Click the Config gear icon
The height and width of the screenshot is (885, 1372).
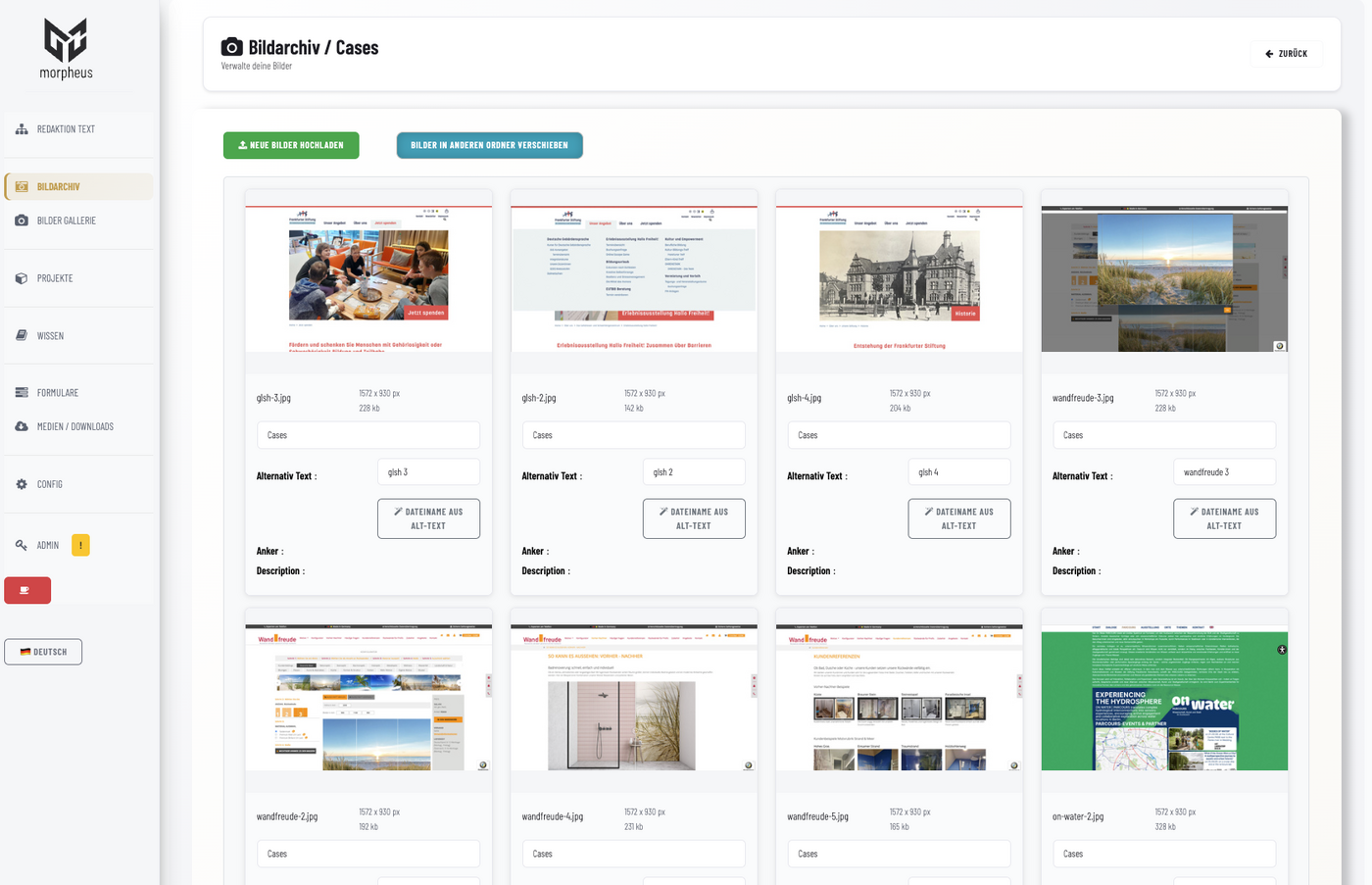[x=22, y=484]
